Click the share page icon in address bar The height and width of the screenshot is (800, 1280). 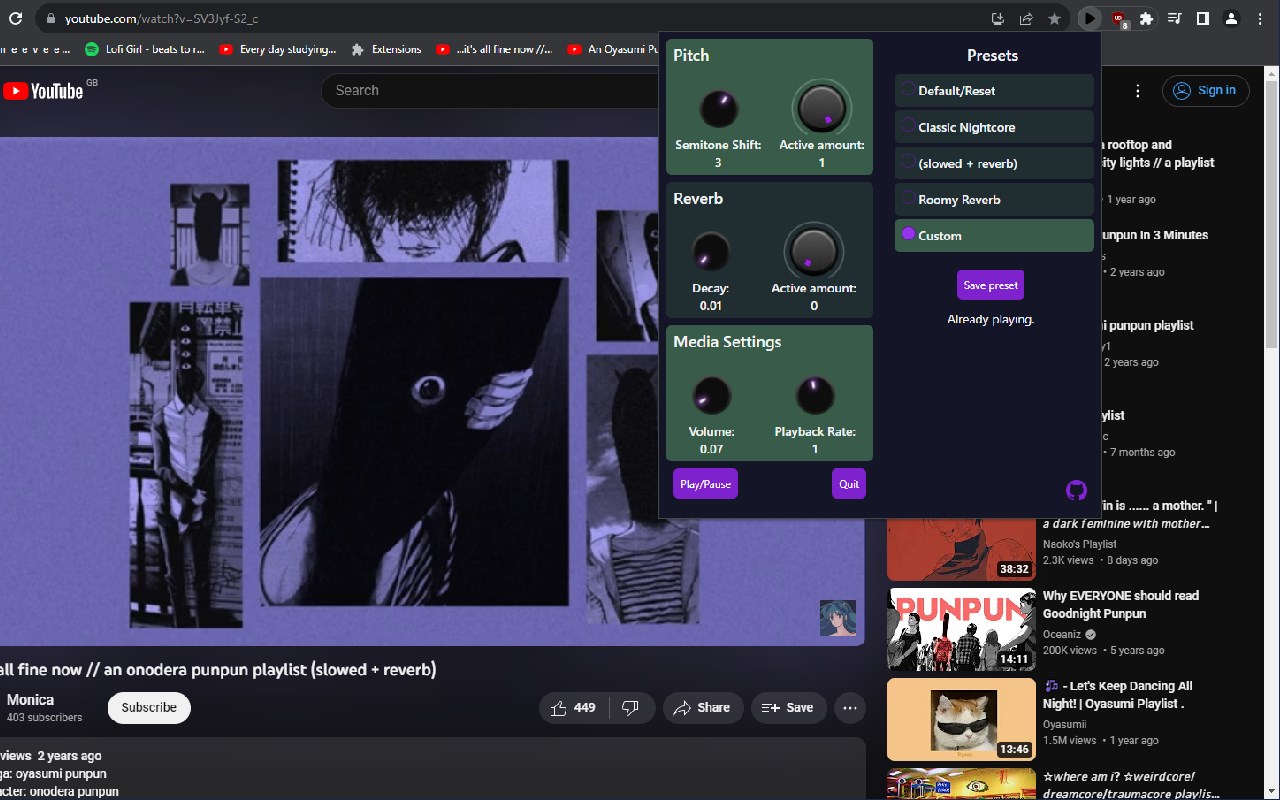pos(1026,18)
